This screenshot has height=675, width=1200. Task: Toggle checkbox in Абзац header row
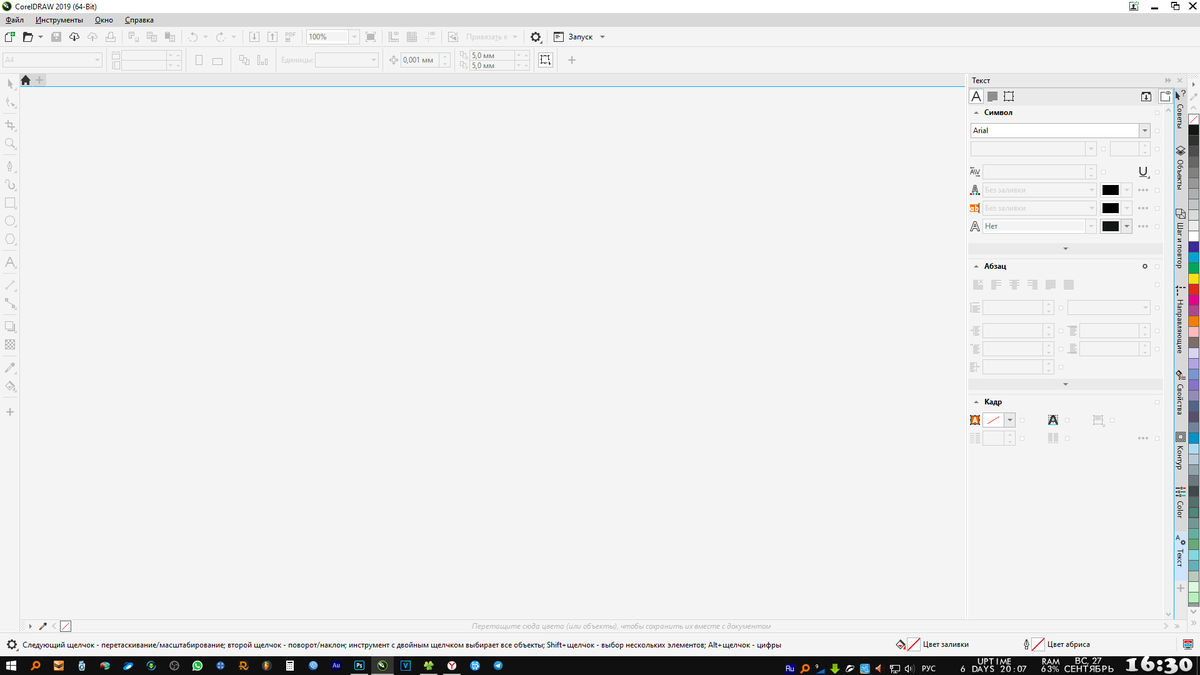(x=1158, y=266)
